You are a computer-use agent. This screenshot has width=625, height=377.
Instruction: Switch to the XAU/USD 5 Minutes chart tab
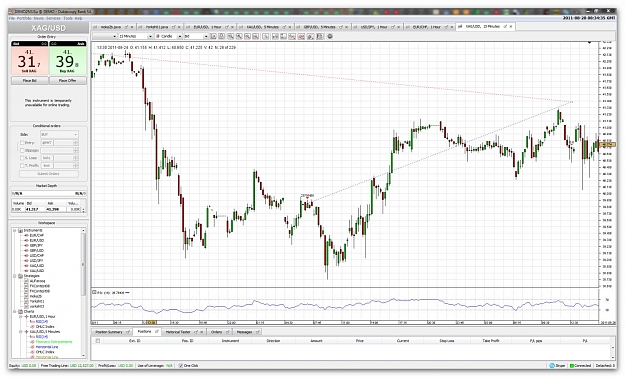tap(266, 27)
